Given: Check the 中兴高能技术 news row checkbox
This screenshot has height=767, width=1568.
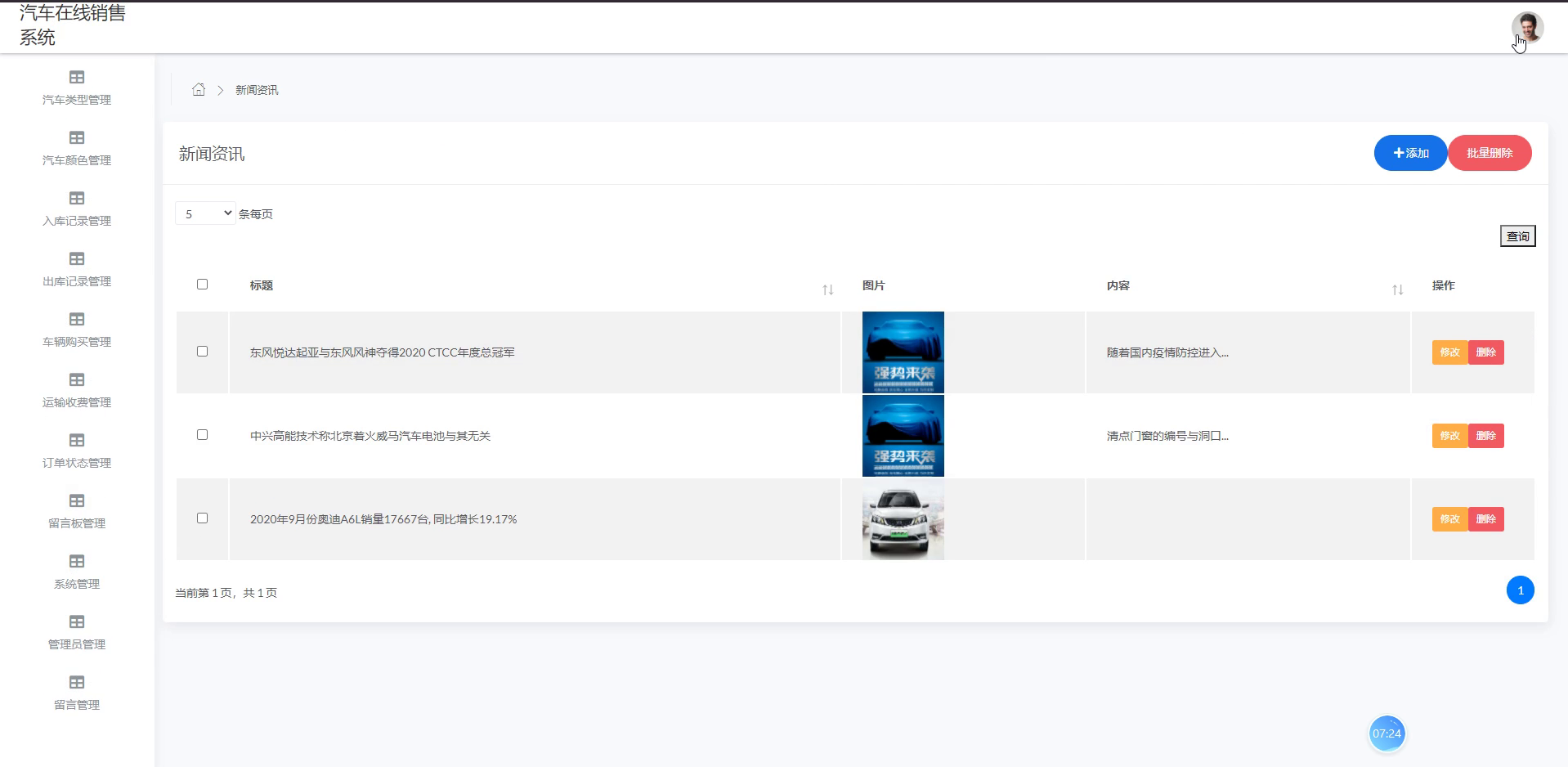Looking at the screenshot, I should (x=202, y=435).
